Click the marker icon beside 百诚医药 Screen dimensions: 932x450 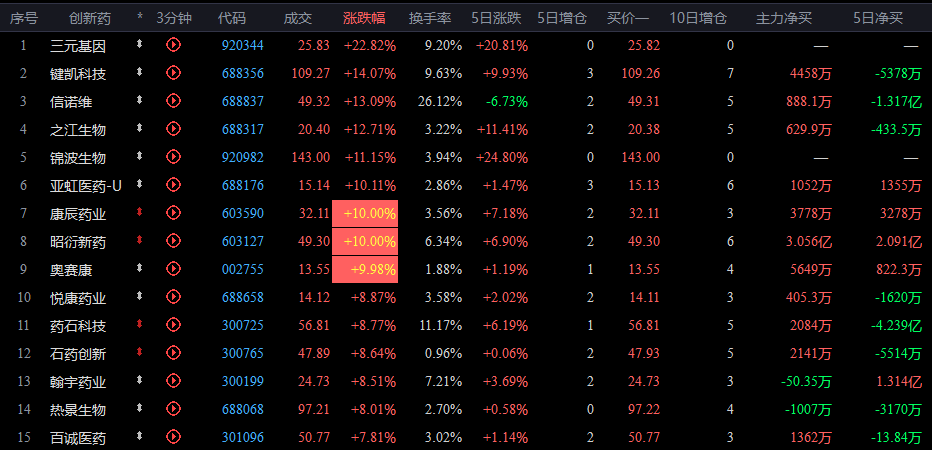(x=140, y=436)
